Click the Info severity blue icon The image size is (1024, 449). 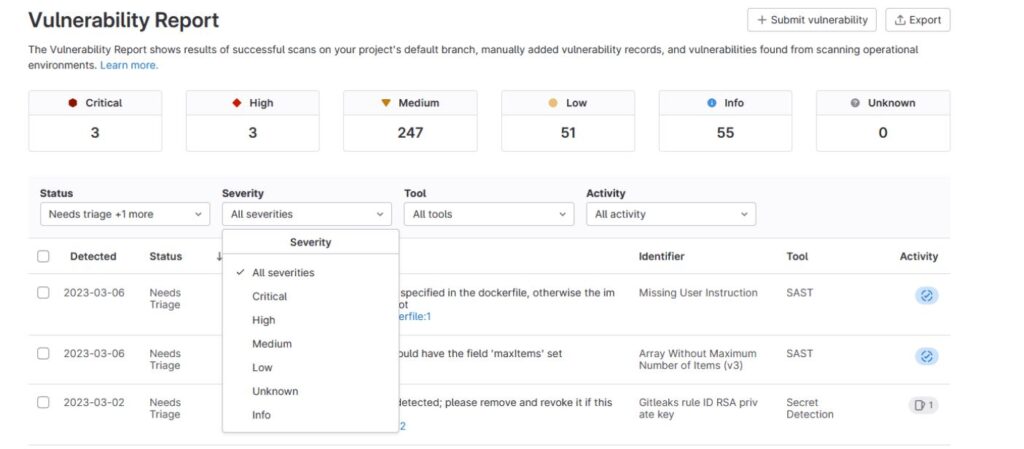(712, 103)
